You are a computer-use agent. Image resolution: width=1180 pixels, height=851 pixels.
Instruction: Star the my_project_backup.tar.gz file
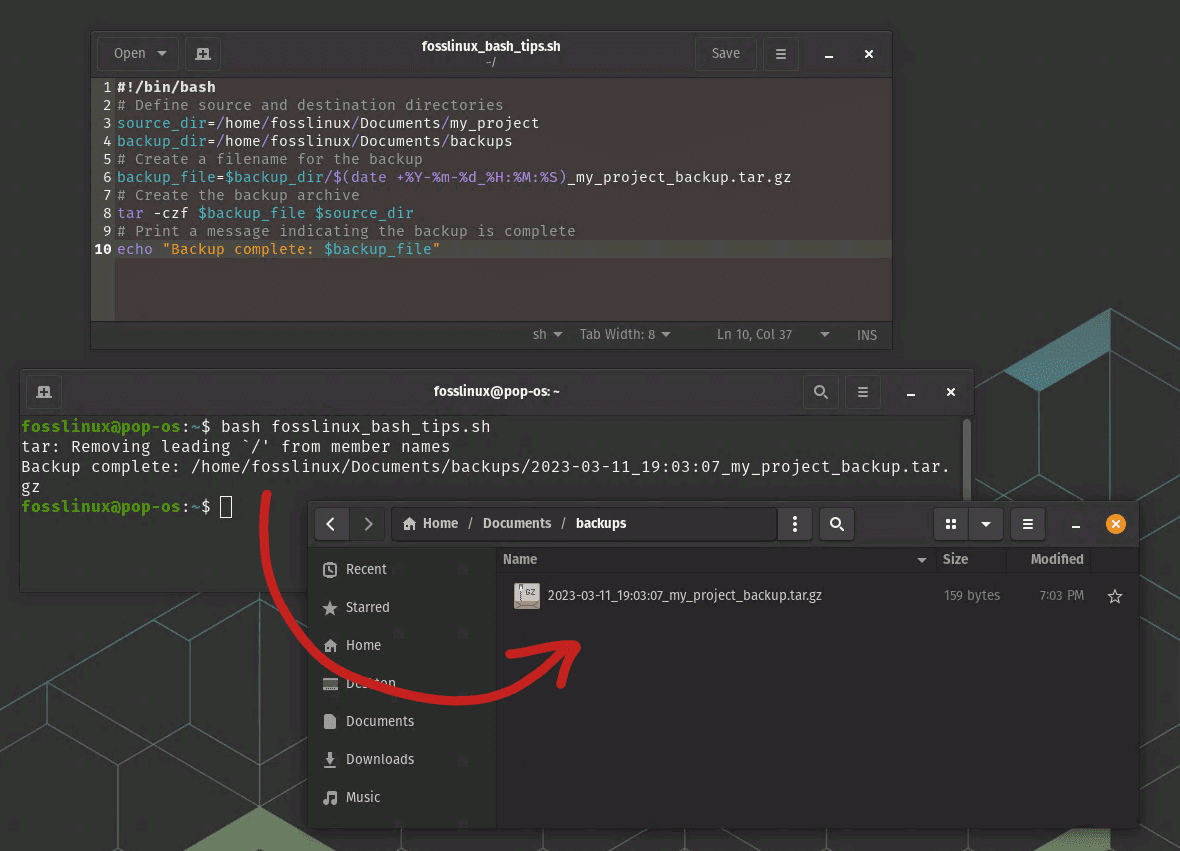[1115, 596]
